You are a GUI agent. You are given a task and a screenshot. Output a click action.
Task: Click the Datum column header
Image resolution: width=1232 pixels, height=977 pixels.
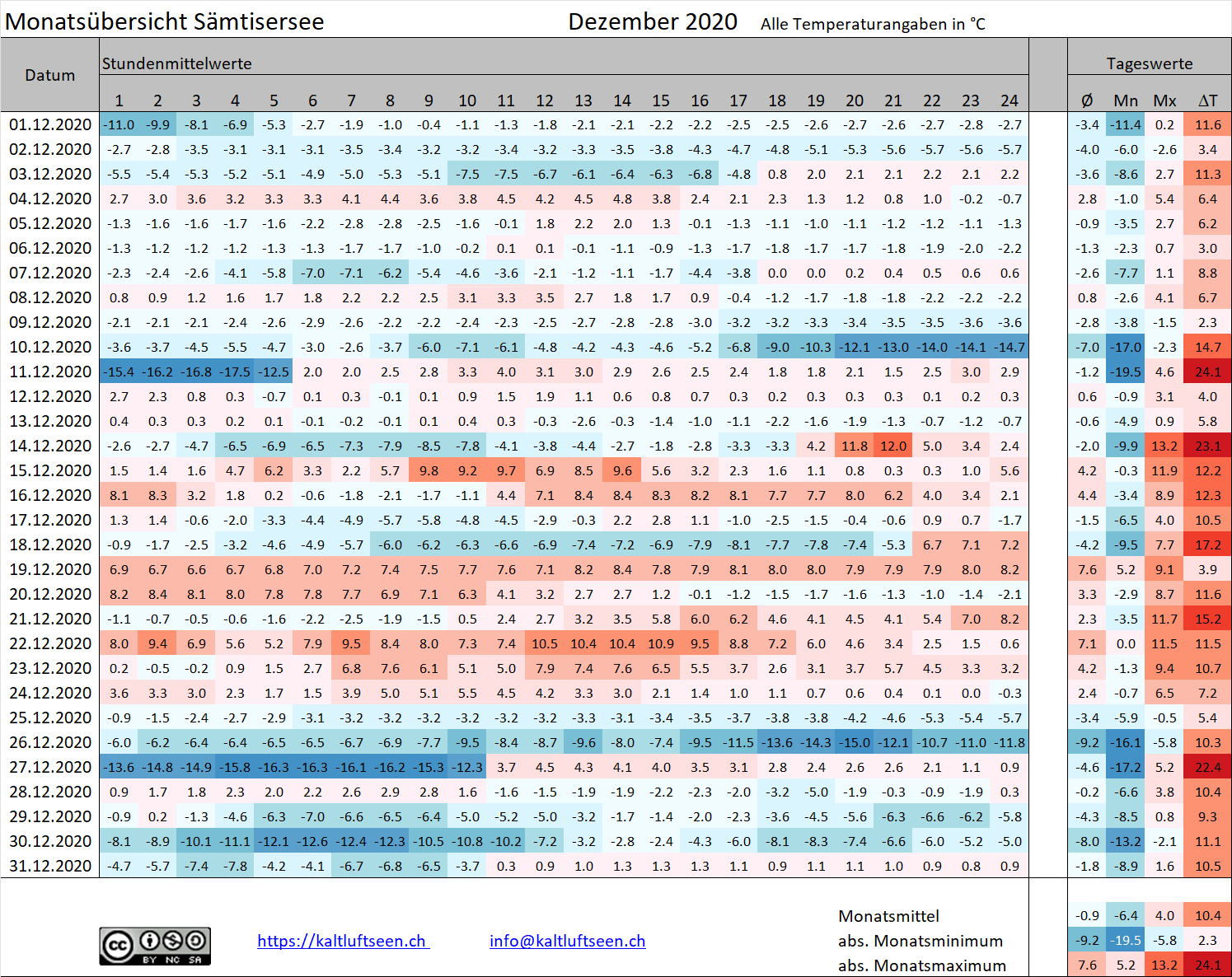(50, 75)
